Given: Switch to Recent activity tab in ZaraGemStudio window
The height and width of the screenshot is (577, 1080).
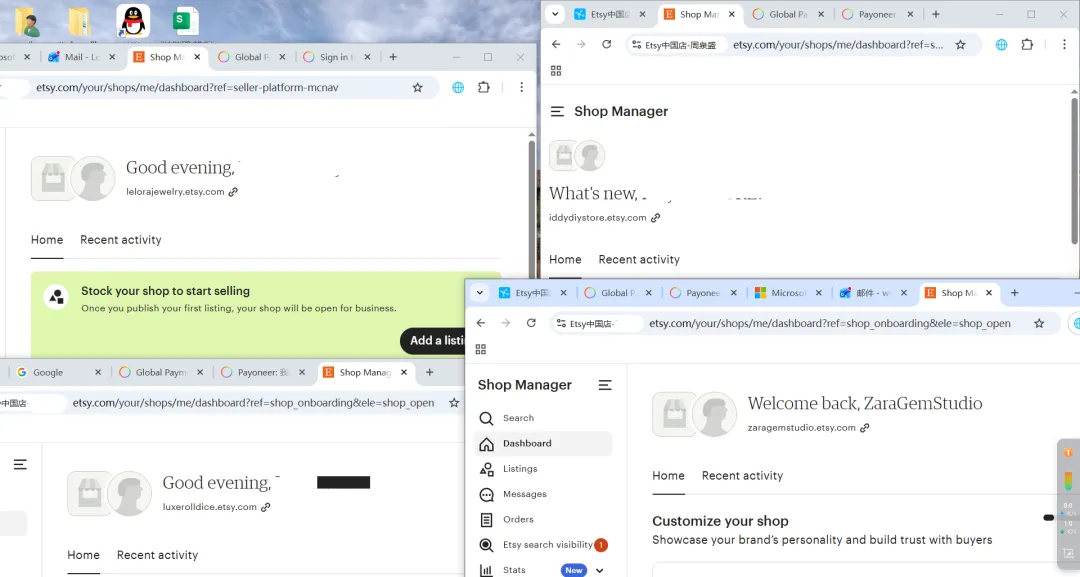Looking at the screenshot, I should click(x=742, y=476).
